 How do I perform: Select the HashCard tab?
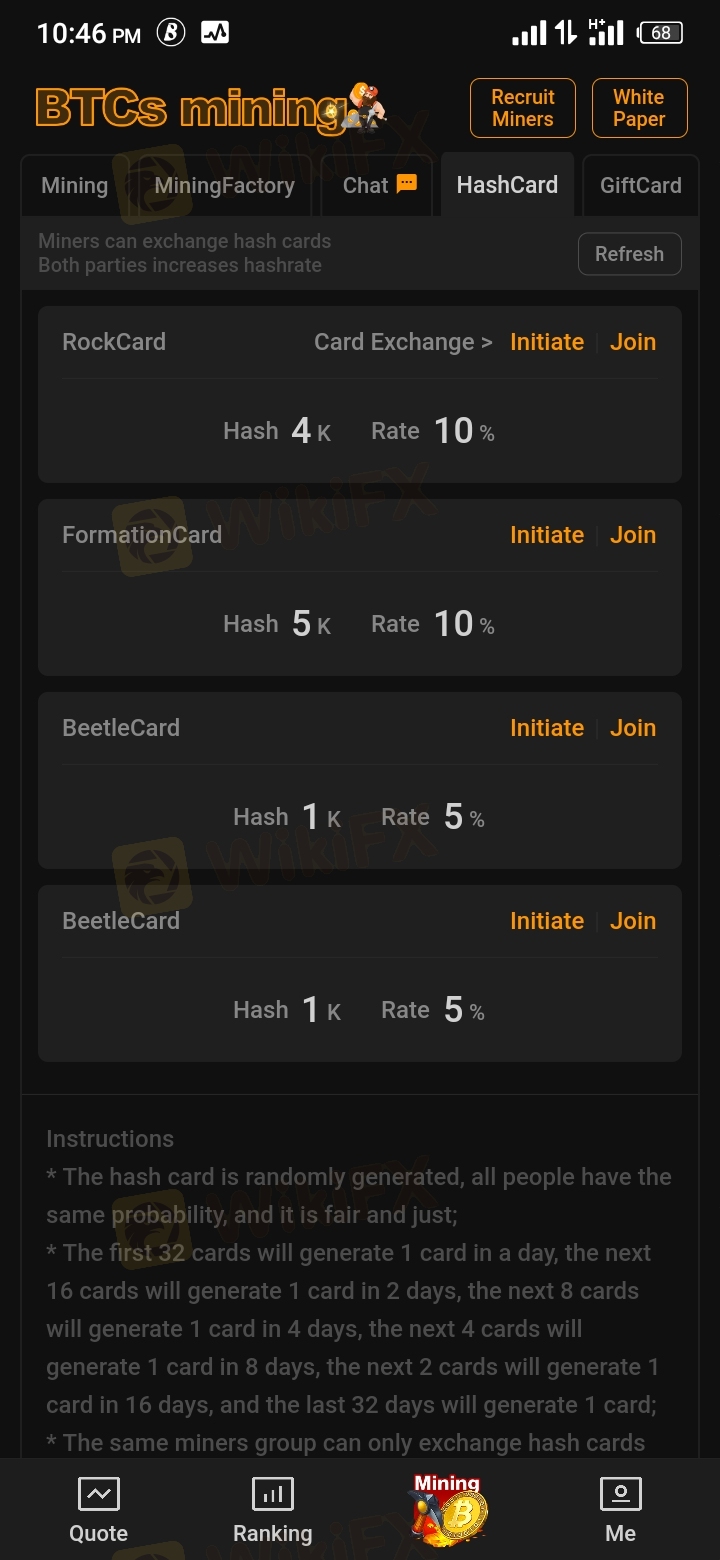coord(507,185)
